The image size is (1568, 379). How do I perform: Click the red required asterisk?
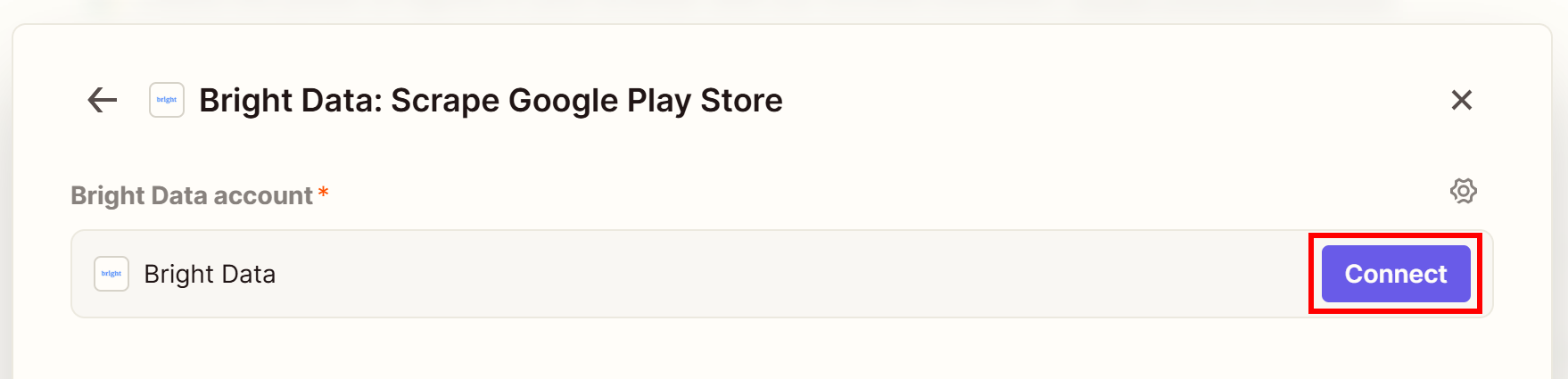coord(323,193)
